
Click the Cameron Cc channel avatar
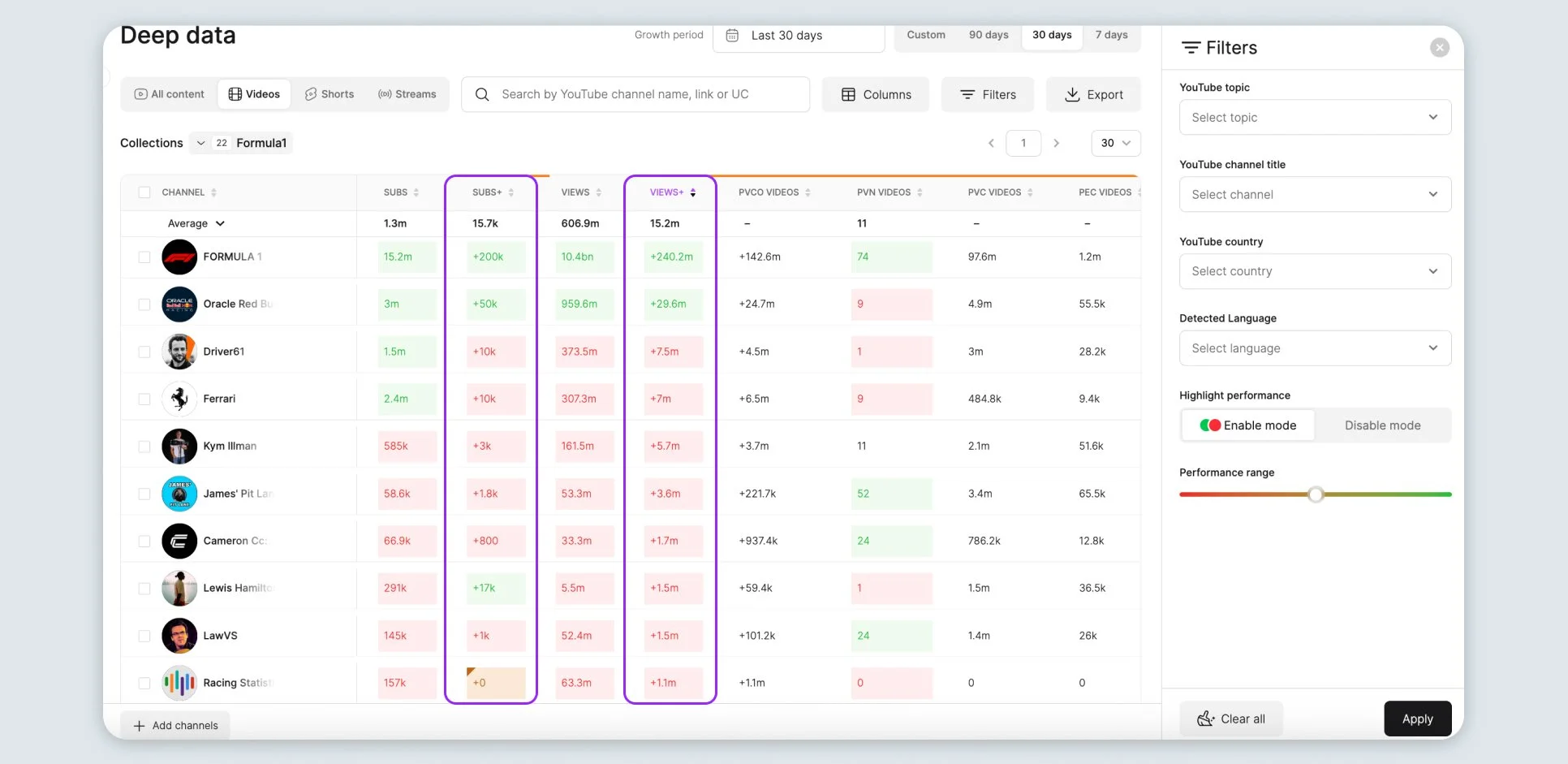[x=179, y=541]
